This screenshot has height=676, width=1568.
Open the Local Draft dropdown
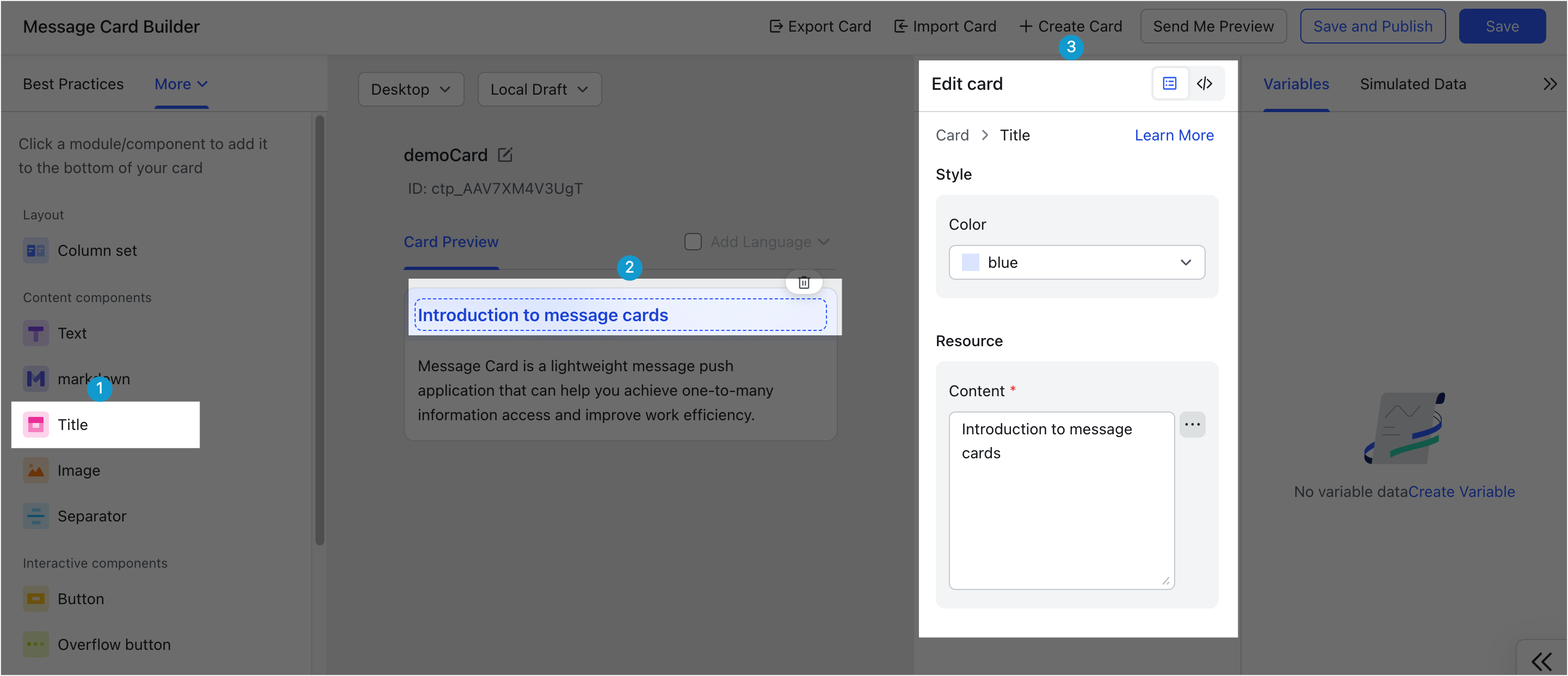click(x=539, y=89)
